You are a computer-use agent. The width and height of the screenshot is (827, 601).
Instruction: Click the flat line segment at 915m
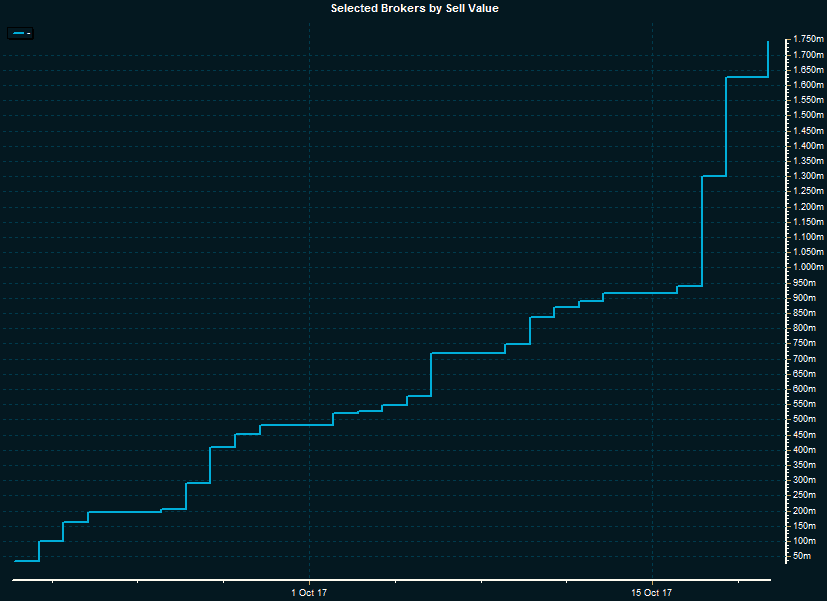(640, 293)
